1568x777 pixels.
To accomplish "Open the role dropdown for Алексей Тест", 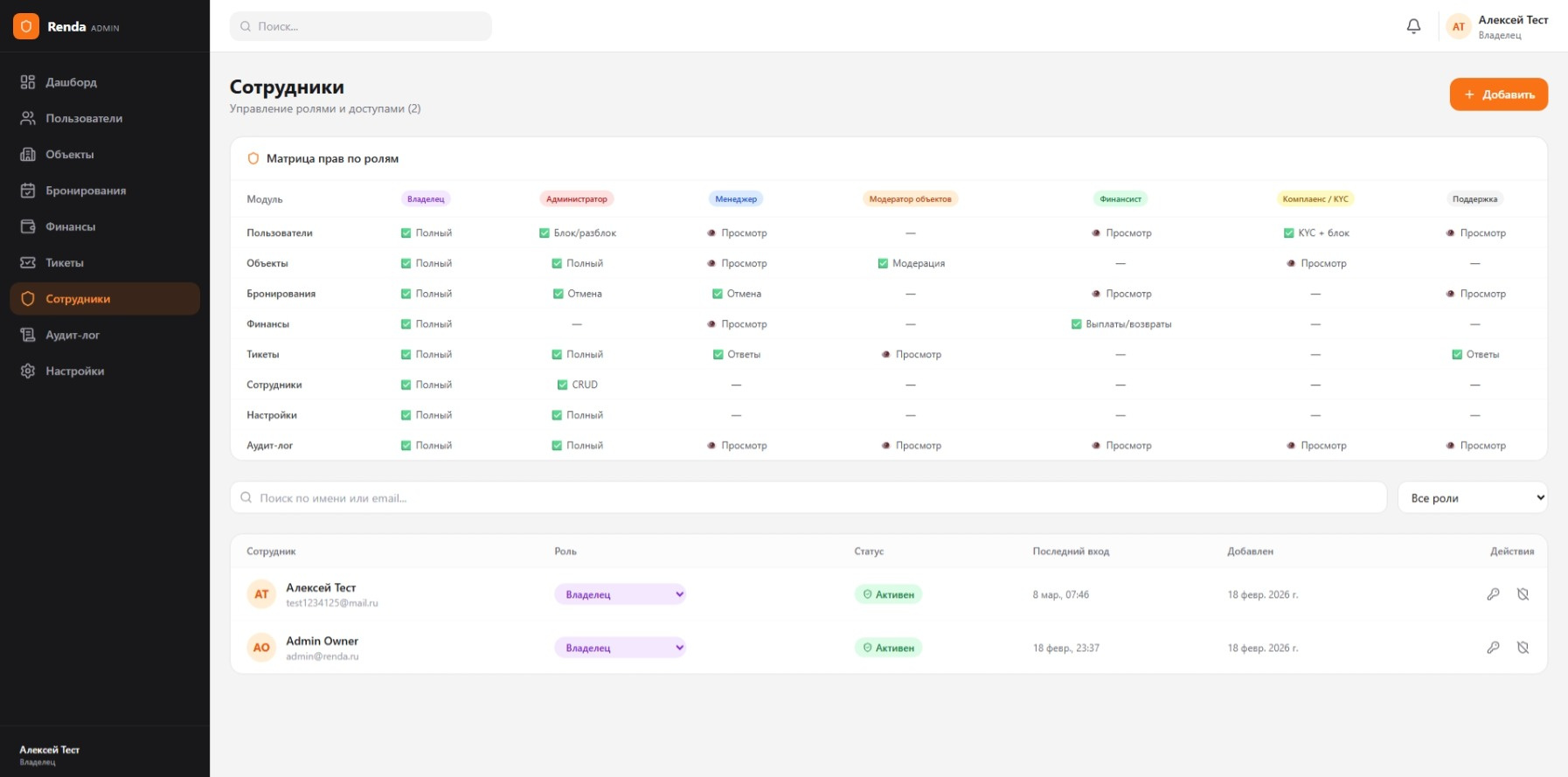I will (620, 594).
